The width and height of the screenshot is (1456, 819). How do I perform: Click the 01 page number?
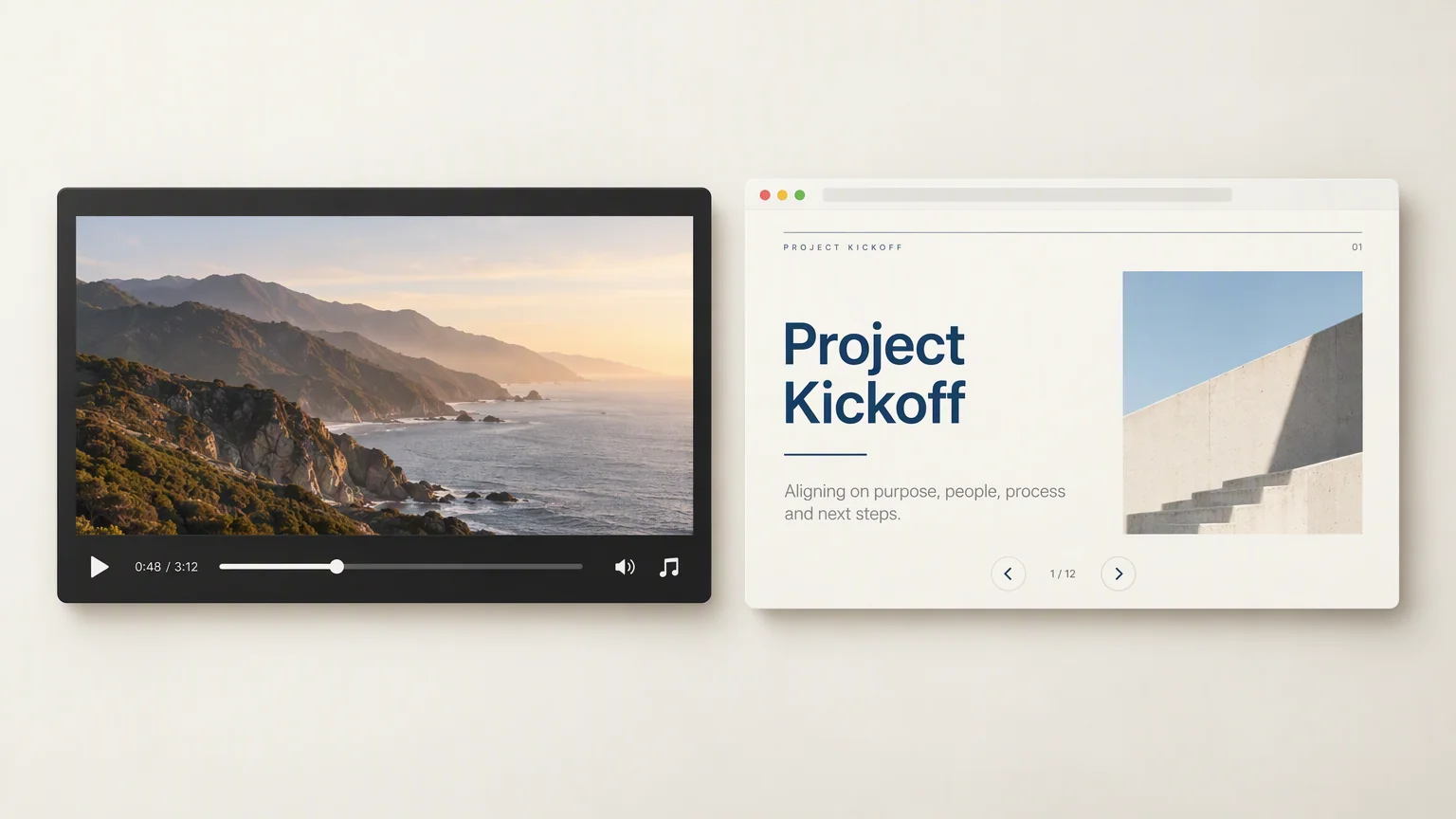(x=1356, y=247)
